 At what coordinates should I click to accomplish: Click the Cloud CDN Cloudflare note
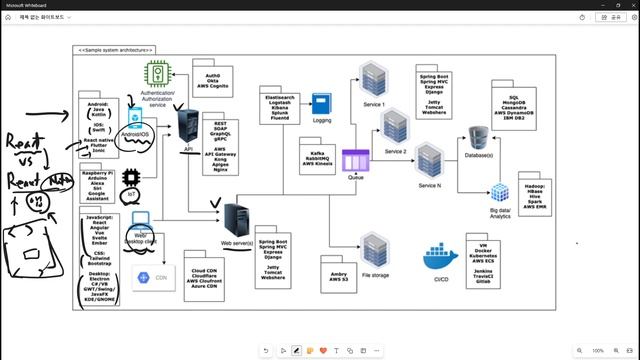204,276
